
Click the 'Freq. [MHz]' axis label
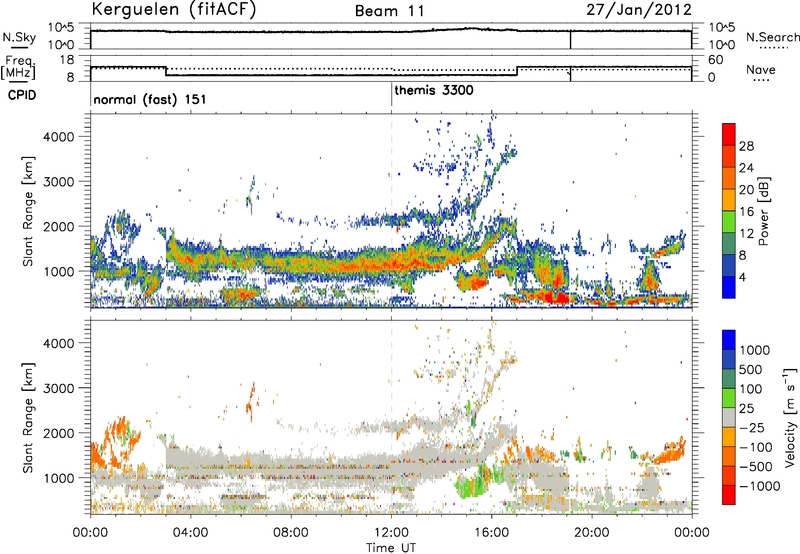[19, 68]
